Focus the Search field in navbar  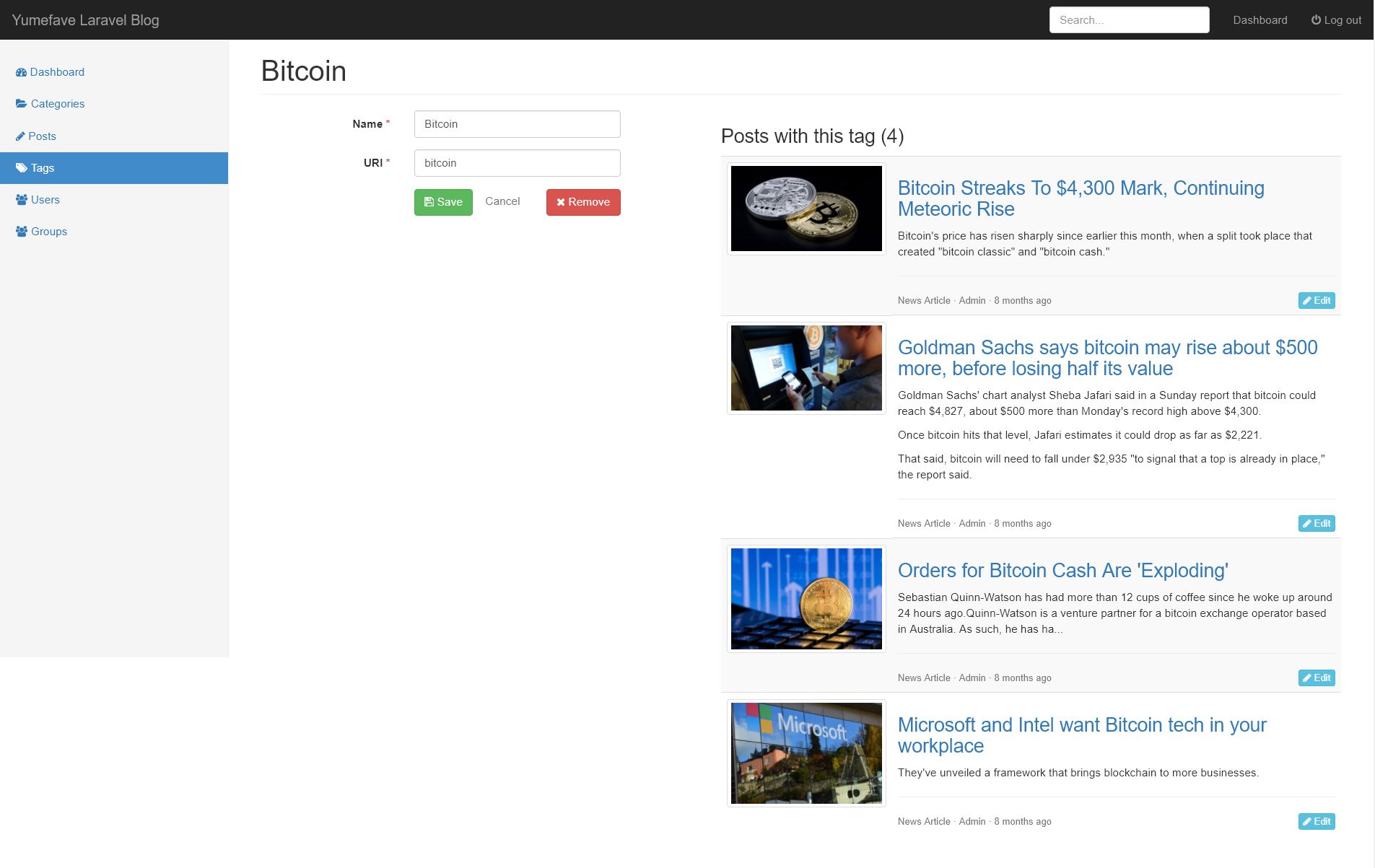[1129, 20]
